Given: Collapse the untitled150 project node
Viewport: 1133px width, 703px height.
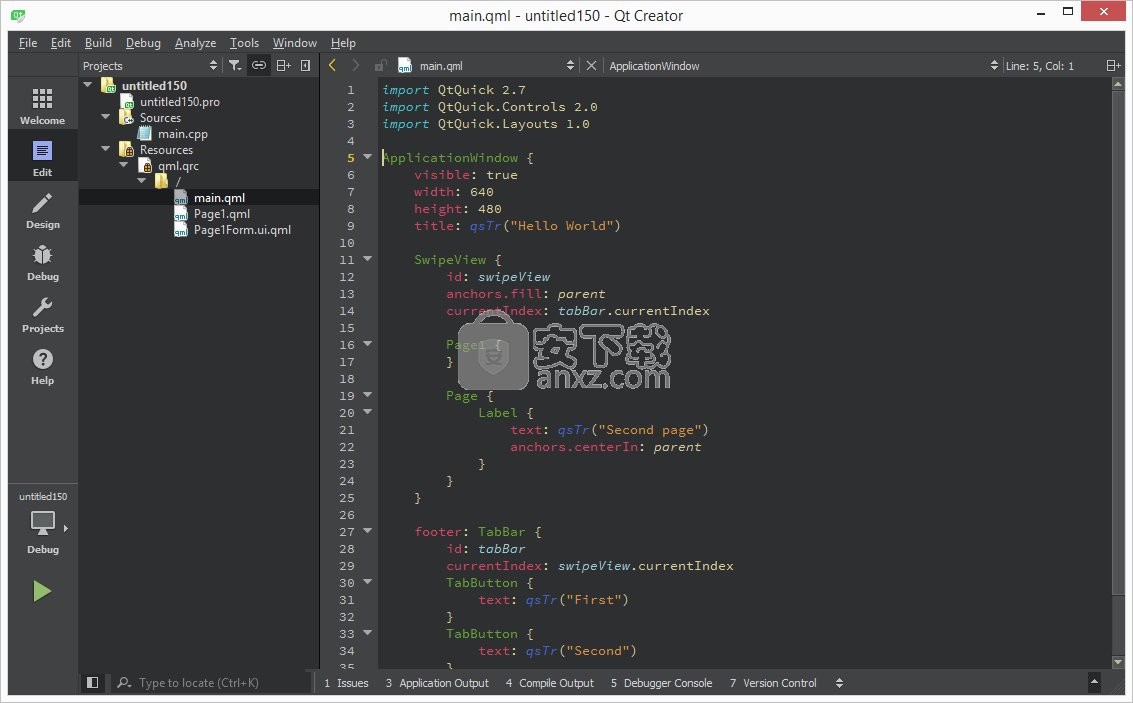Looking at the screenshot, I should point(88,85).
